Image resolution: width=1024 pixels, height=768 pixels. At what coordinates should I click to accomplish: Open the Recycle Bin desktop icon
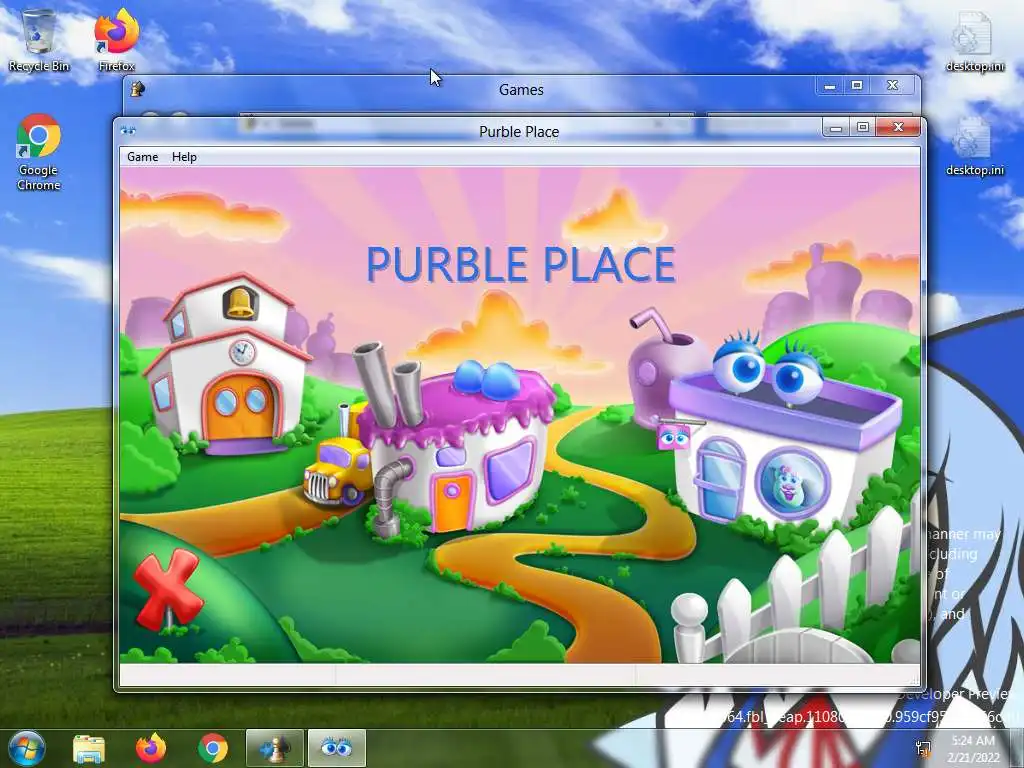point(39,40)
